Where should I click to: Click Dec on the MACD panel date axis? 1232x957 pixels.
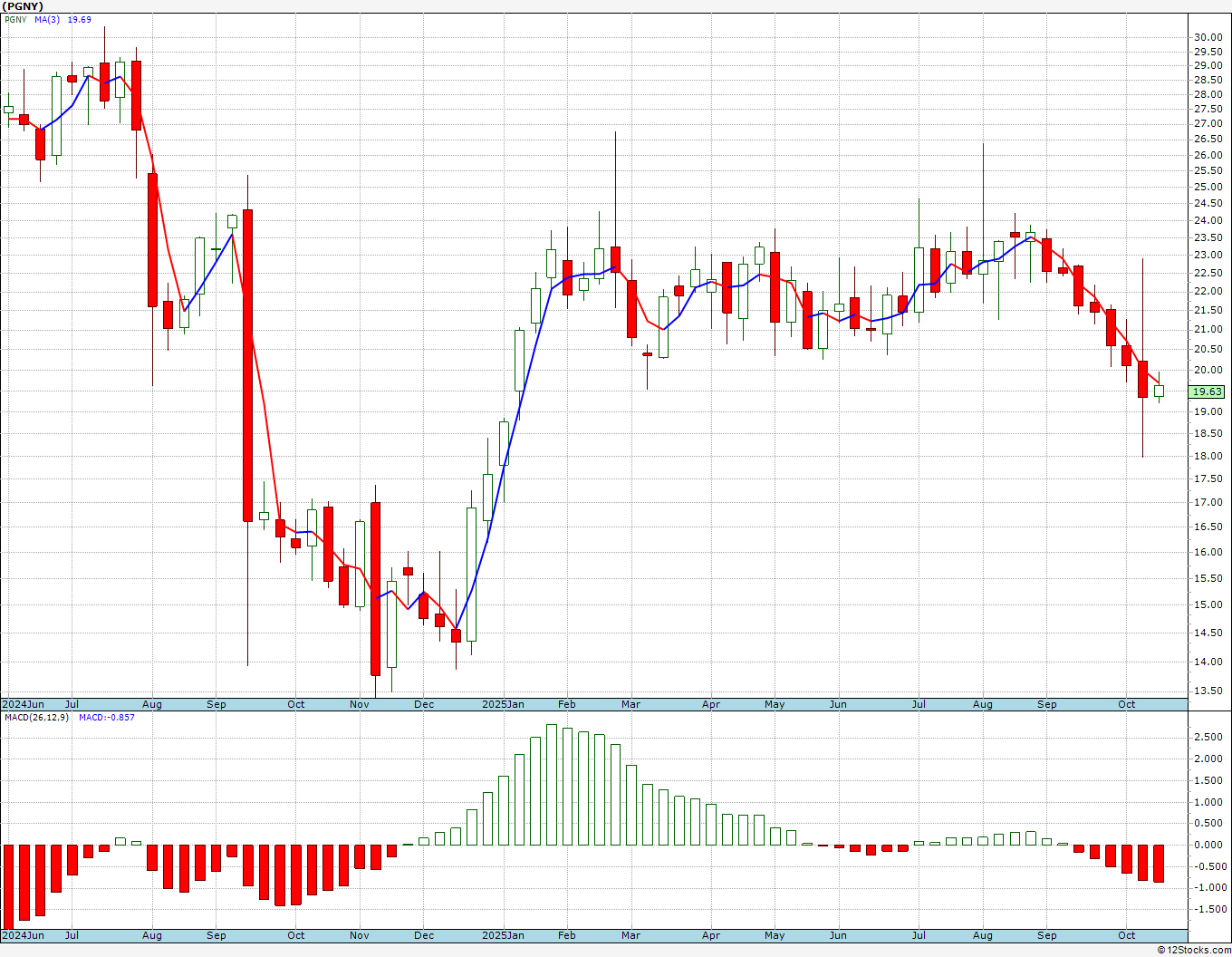tap(424, 935)
